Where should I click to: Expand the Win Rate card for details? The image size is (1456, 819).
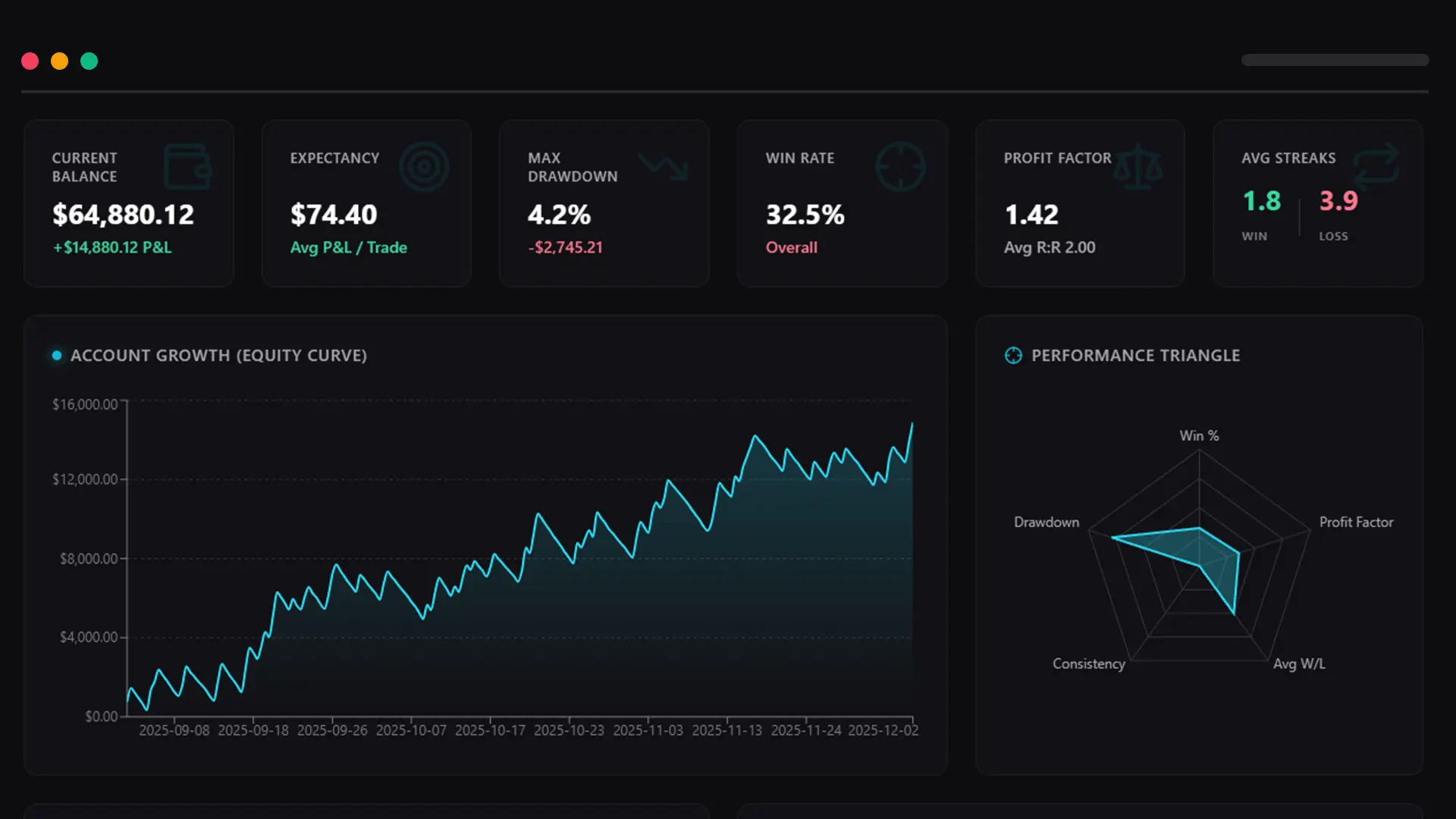842,202
